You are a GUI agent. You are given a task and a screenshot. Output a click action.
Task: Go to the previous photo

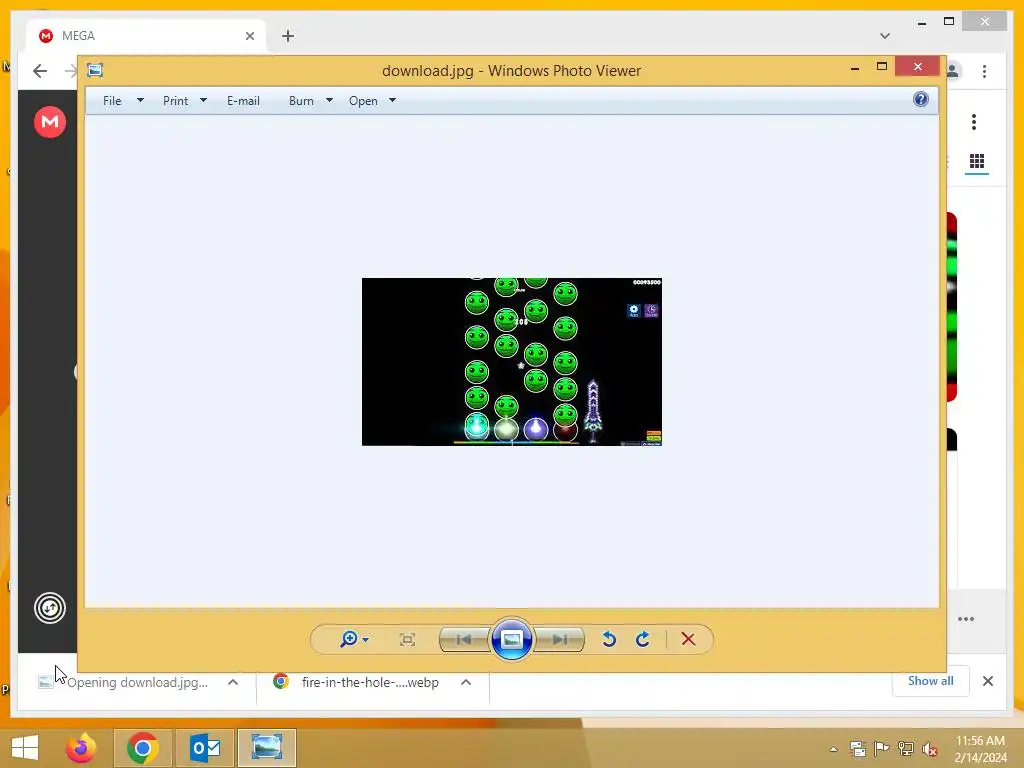[x=464, y=639]
